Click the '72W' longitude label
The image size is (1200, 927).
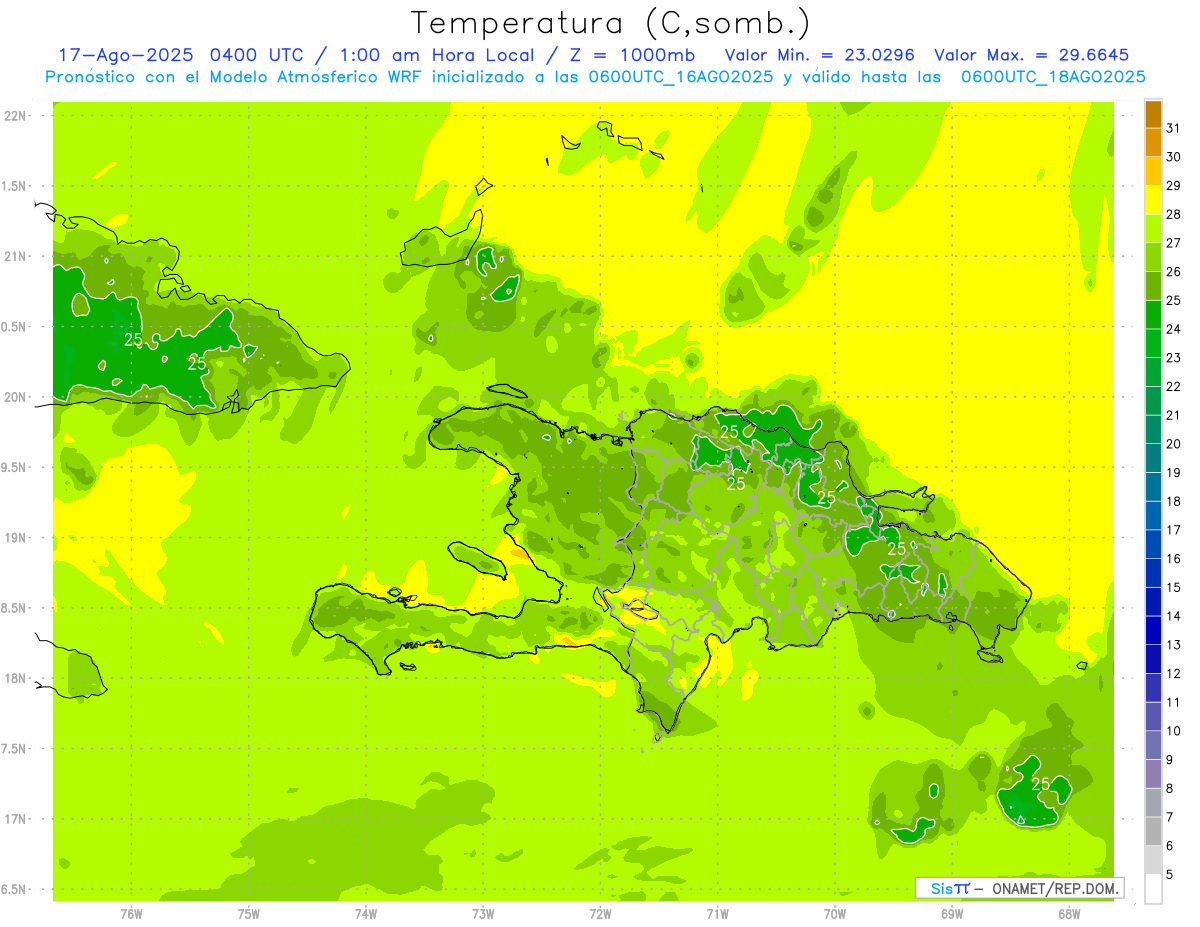click(600, 913)
